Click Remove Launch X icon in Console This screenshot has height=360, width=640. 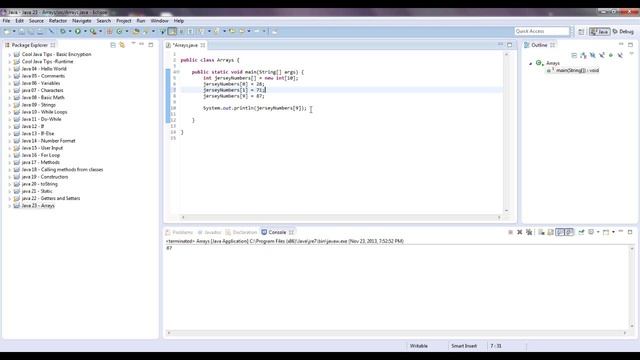[x=520, y=232]
